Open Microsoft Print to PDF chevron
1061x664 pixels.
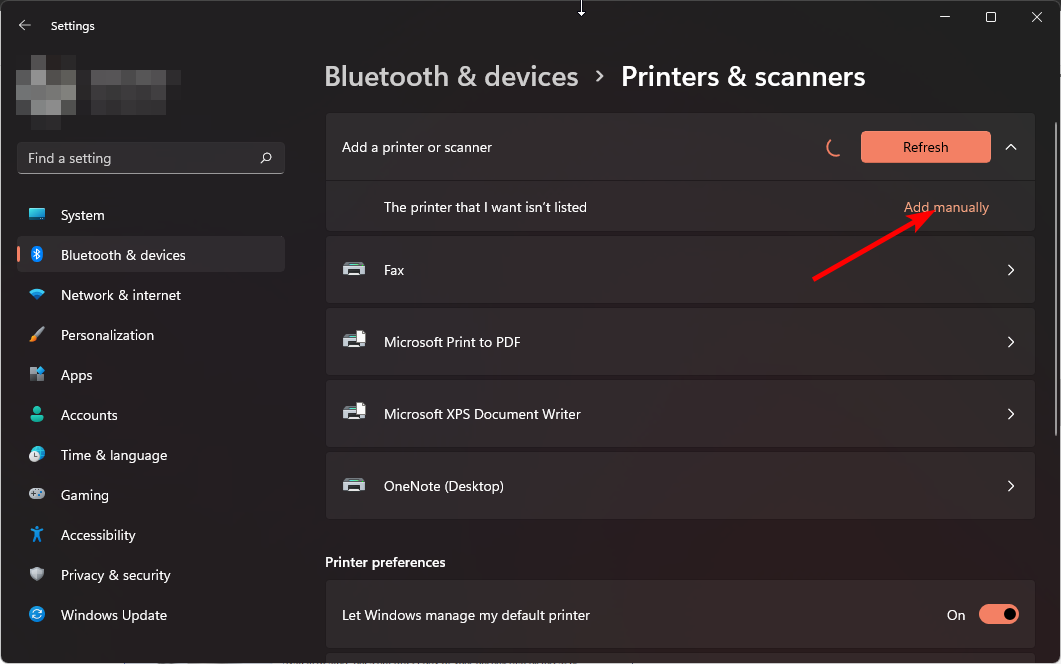pyautogui.click(x=1011, y=342)
